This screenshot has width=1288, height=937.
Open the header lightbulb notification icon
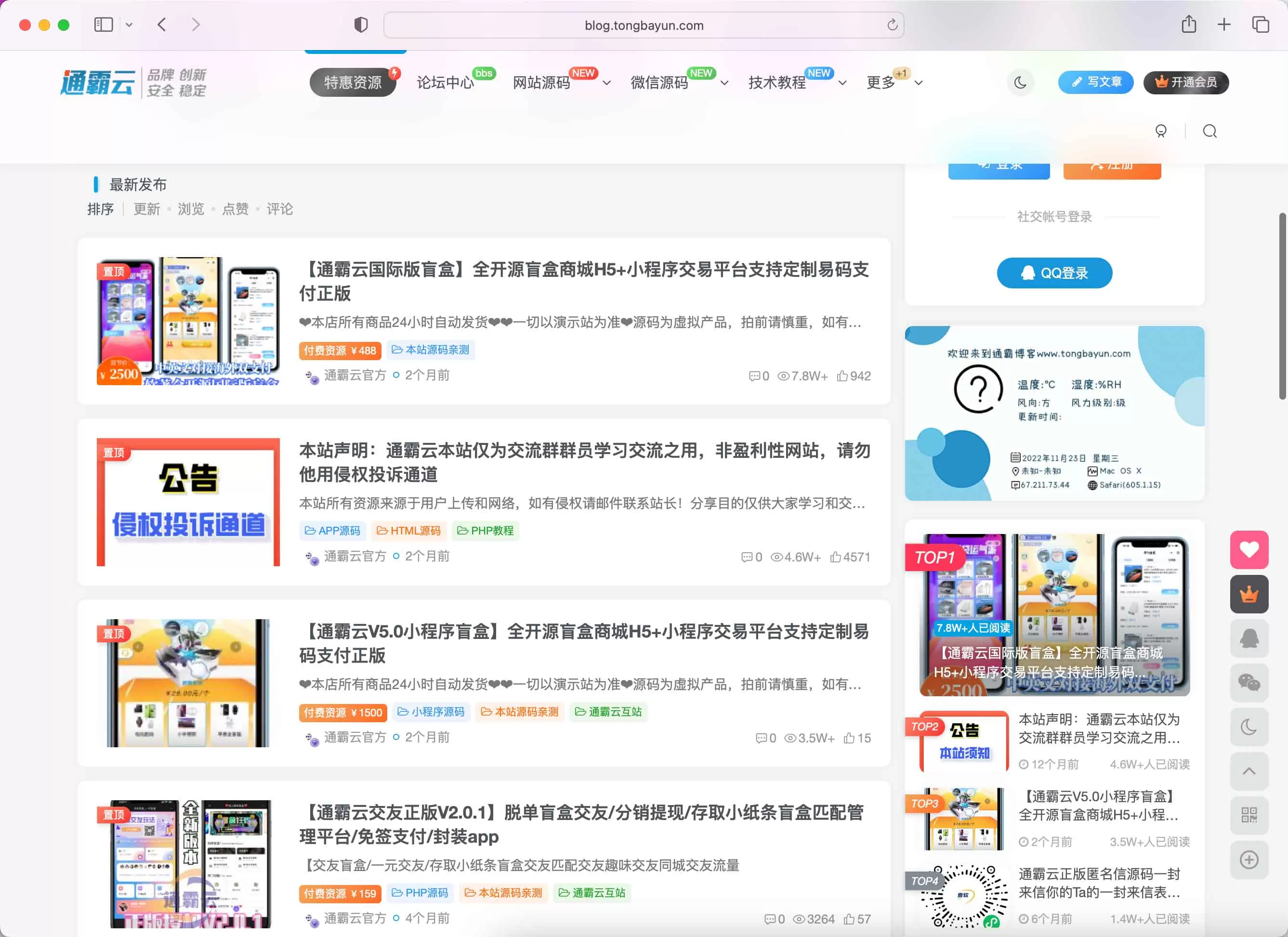point(1161,131)
